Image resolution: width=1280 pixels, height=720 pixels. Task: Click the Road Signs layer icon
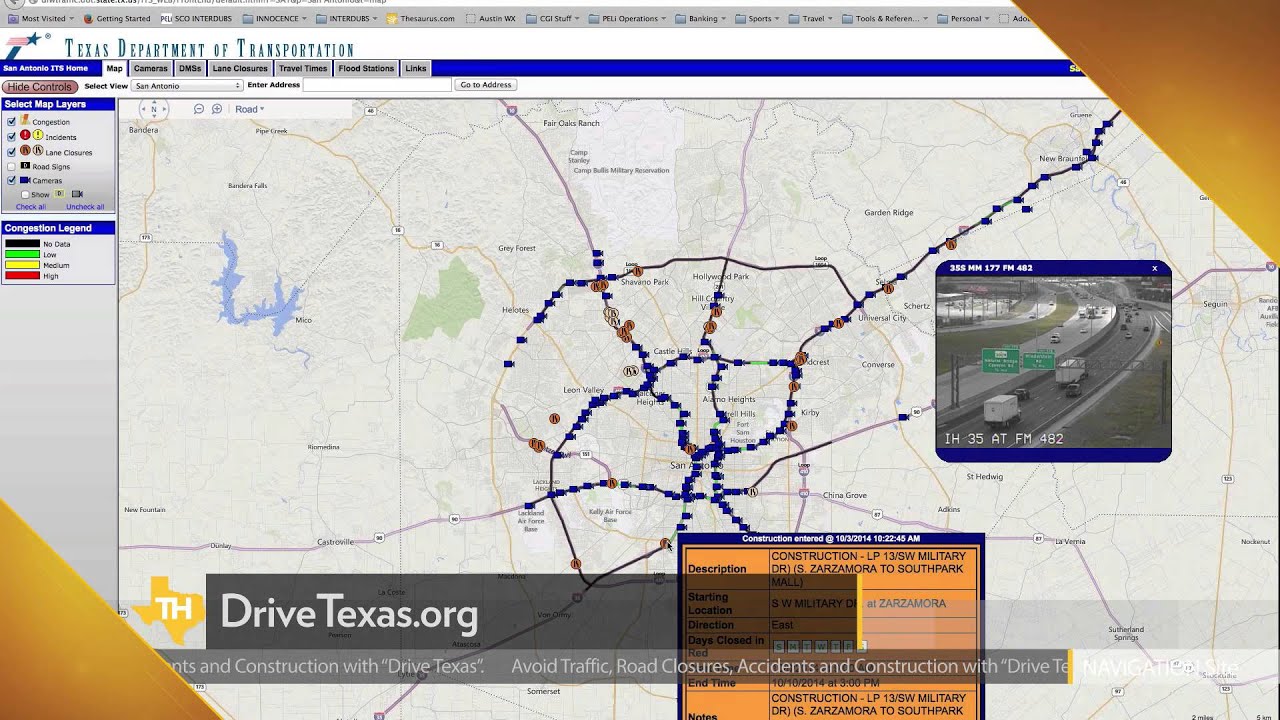(x=25, y=166)
